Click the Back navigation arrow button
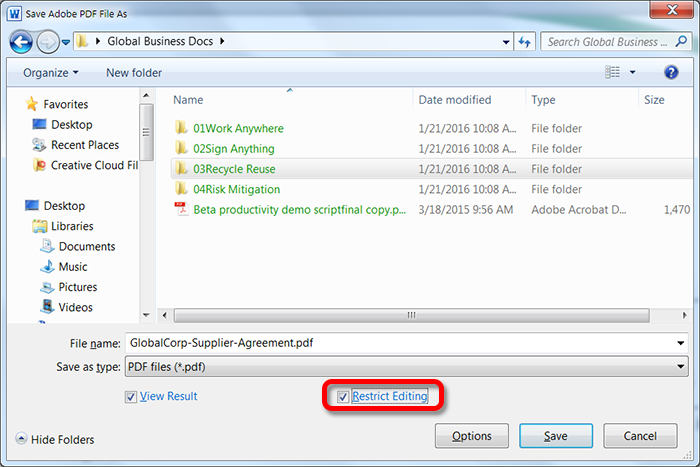This screenshot has height=467, width=700. point(22,42)
